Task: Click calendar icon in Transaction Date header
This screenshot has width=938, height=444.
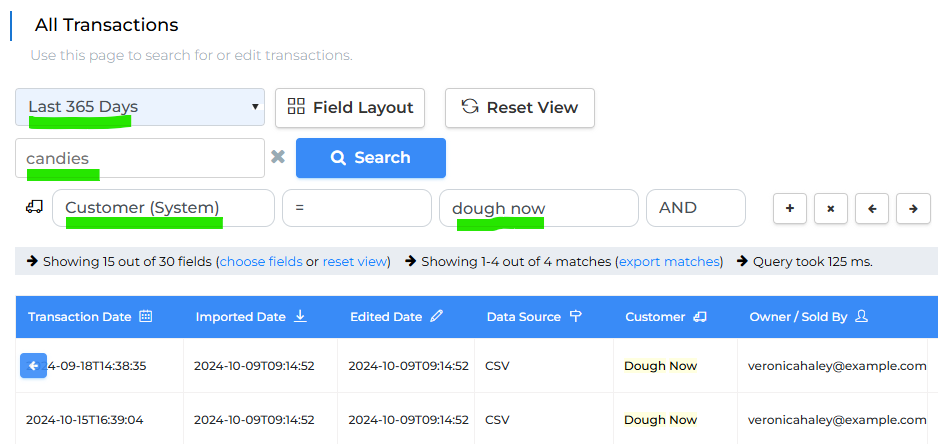Action: (x=145, y=317)
